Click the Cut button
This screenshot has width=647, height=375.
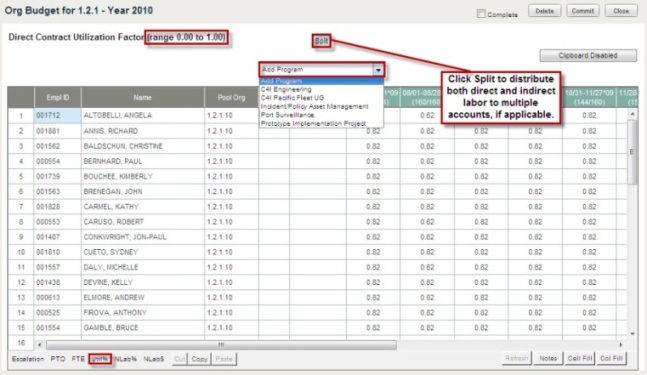[x=179, y=359]
